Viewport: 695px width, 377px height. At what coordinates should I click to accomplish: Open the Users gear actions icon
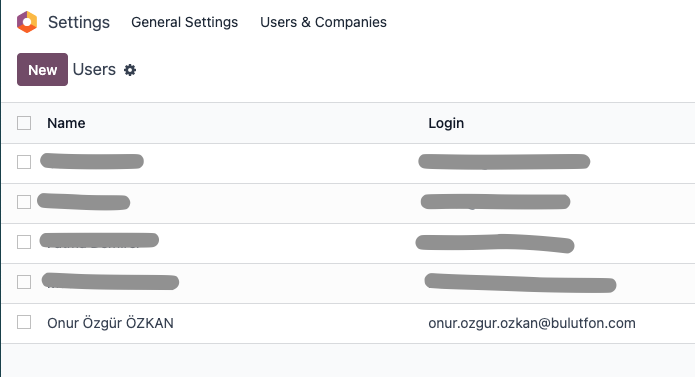(130, 70)
